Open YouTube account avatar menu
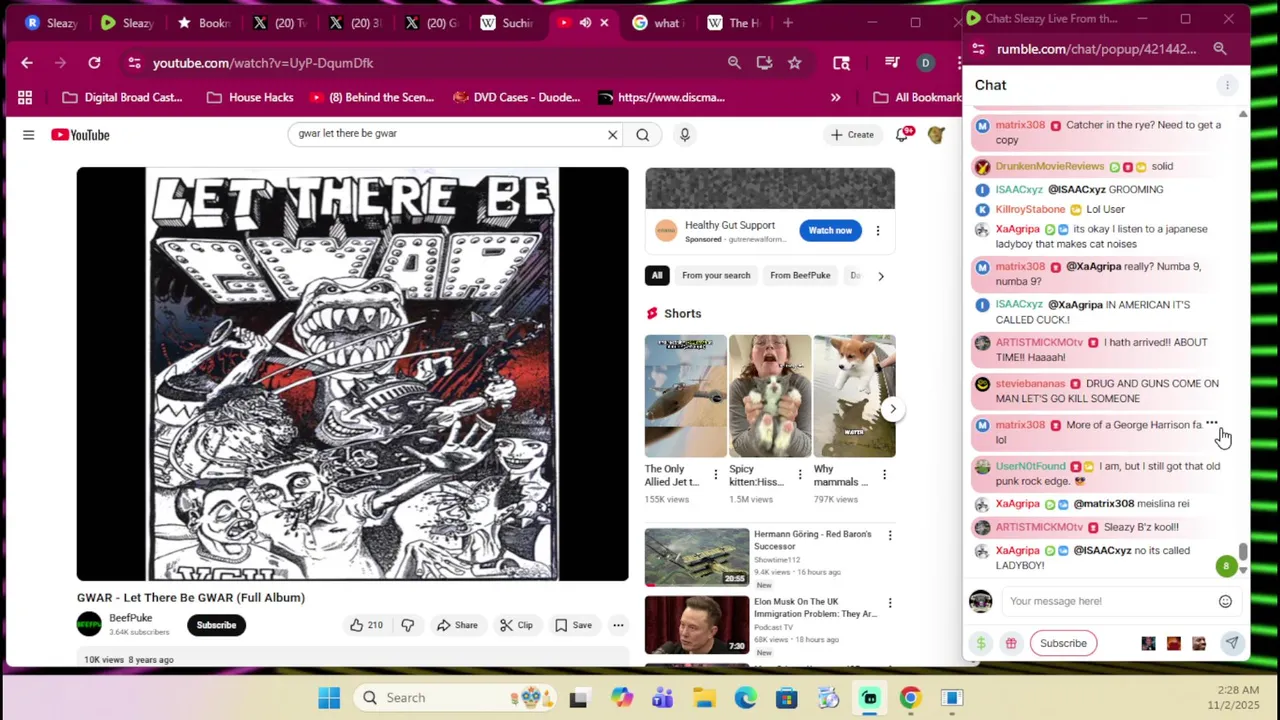Image resolution: width=1280 pixels, height=720 pixels. click(x=936, y=135)
